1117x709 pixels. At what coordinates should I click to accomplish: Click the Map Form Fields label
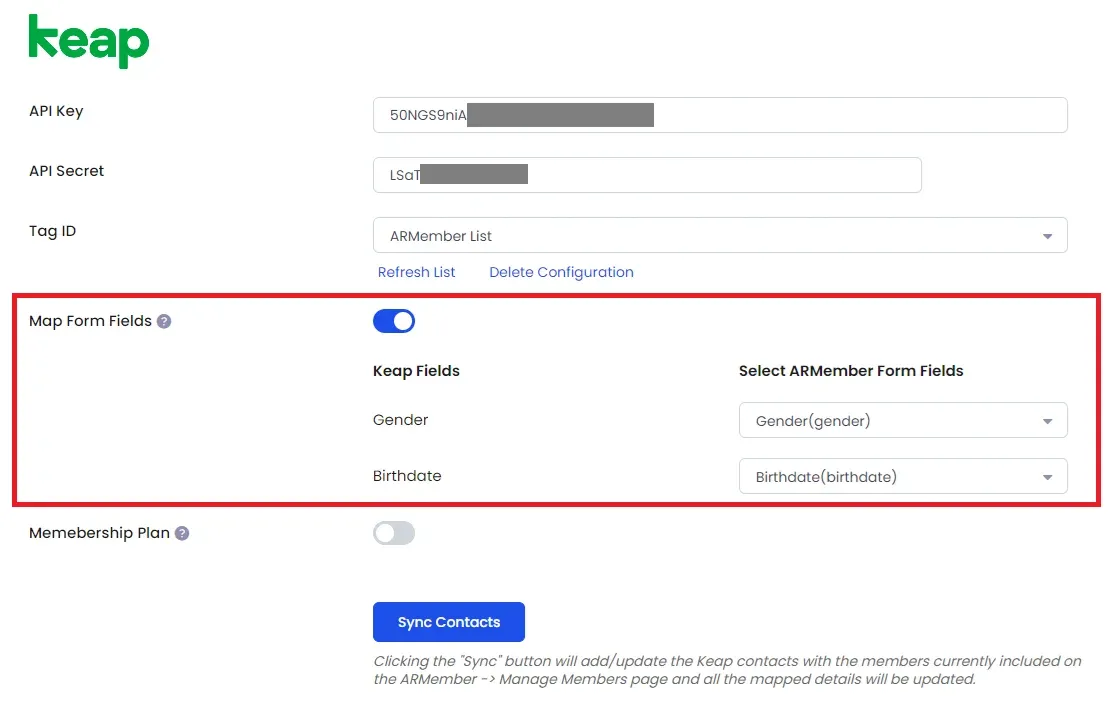pos(90,321)
